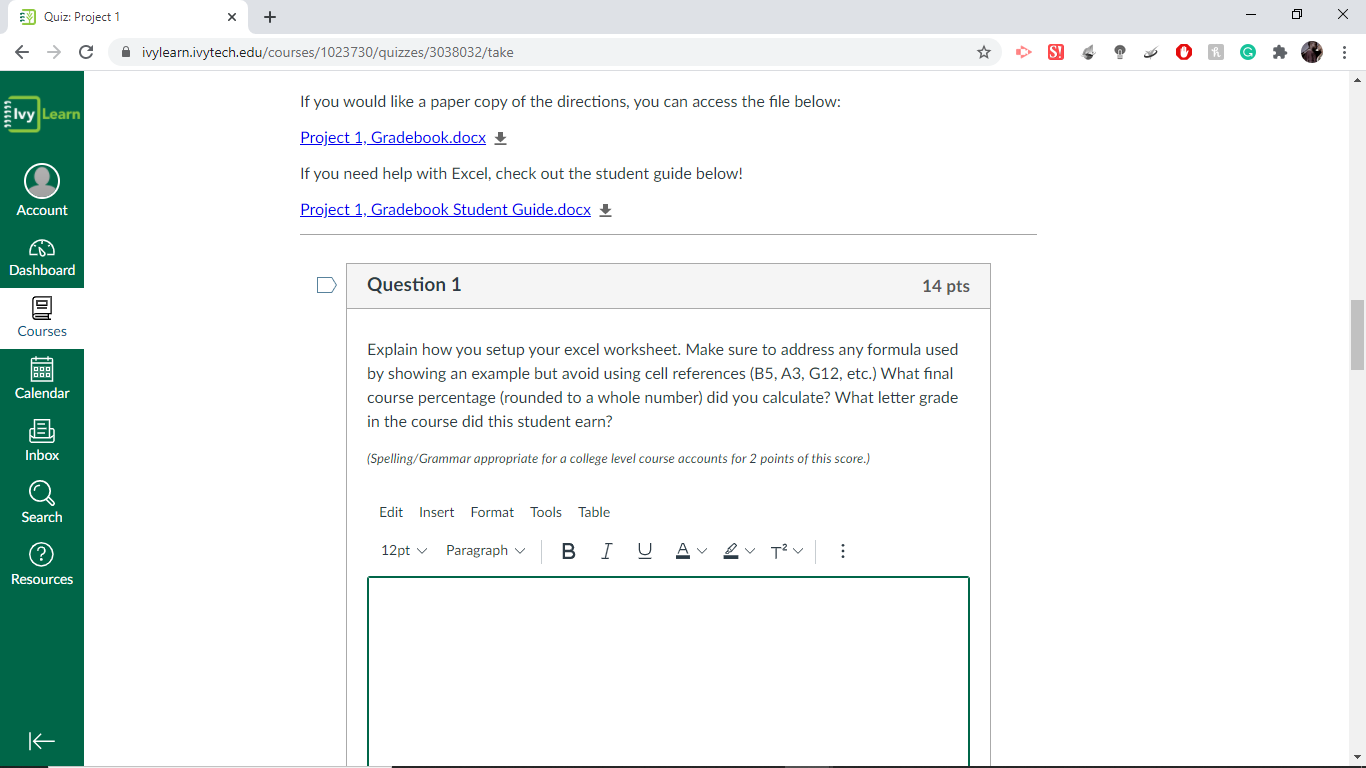
Task: Flag Question 1 for review
Action: pos(326,286)
